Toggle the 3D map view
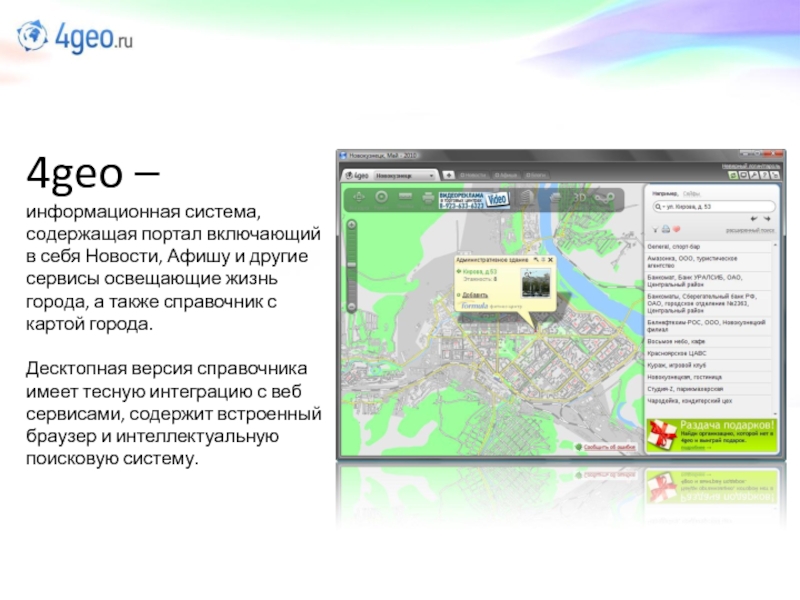This screenshot has width=800, height=600. pos(579,197)
